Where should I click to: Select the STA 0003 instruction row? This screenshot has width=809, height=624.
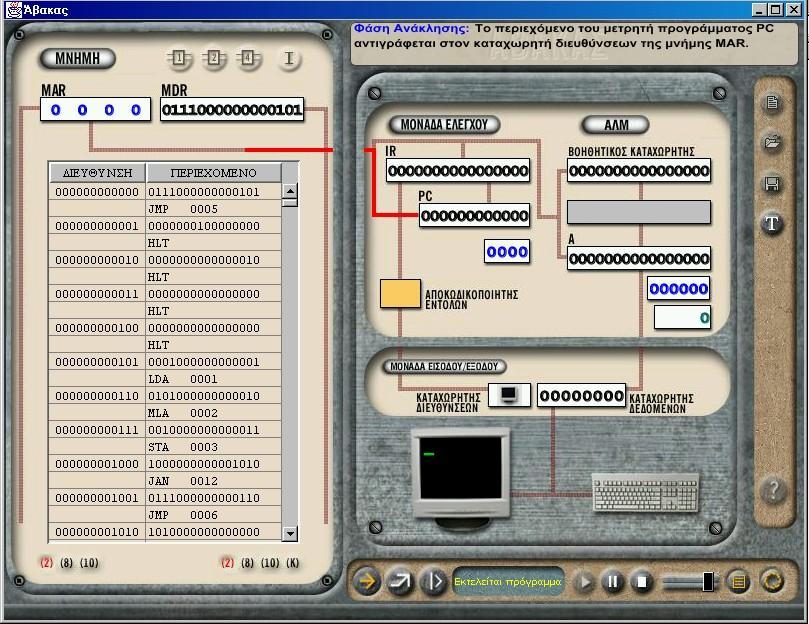tap(165, 447)
